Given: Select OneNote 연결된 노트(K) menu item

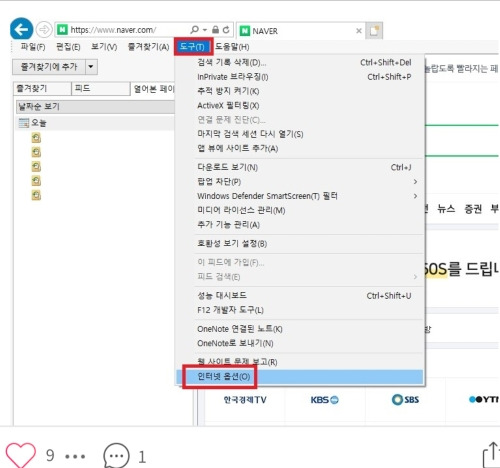Looking at the screenshot, I should (x=300, y=329).
